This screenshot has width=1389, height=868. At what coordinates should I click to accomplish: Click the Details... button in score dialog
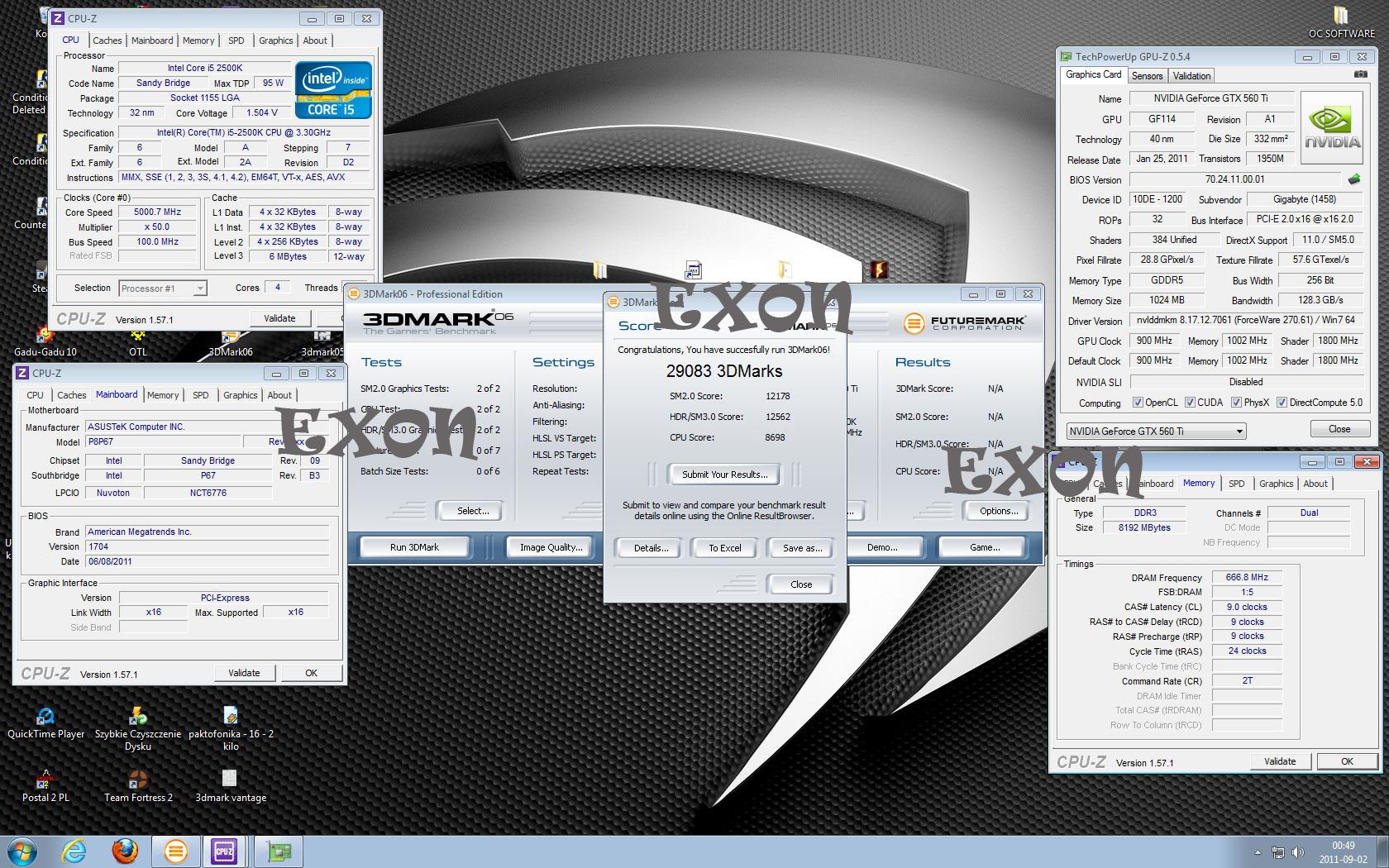[x=651, y=547]
